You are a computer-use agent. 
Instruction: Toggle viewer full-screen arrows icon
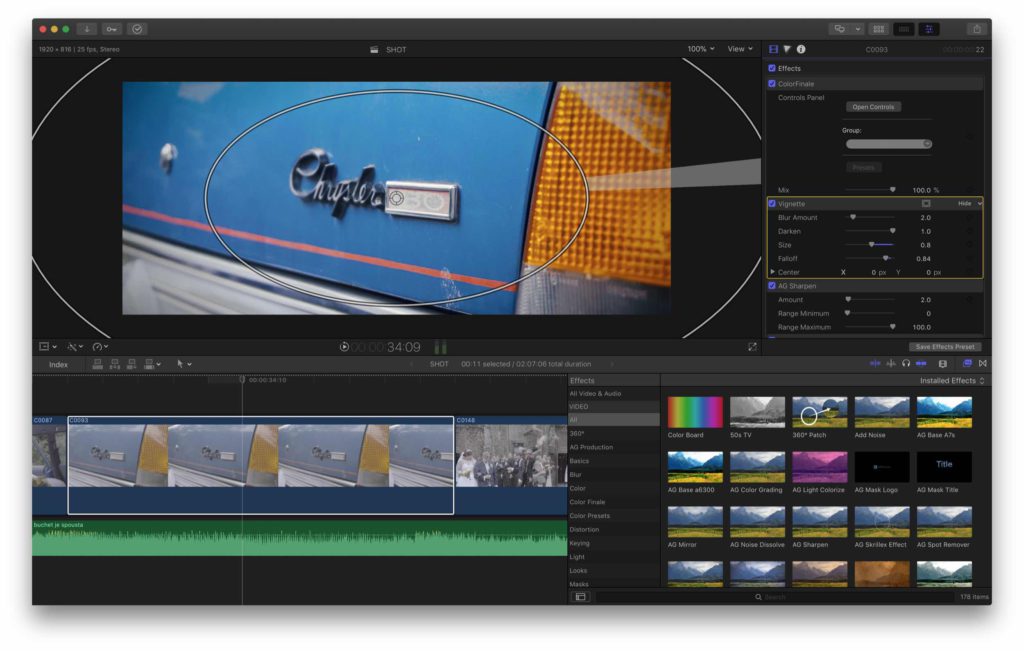point(752,347)
